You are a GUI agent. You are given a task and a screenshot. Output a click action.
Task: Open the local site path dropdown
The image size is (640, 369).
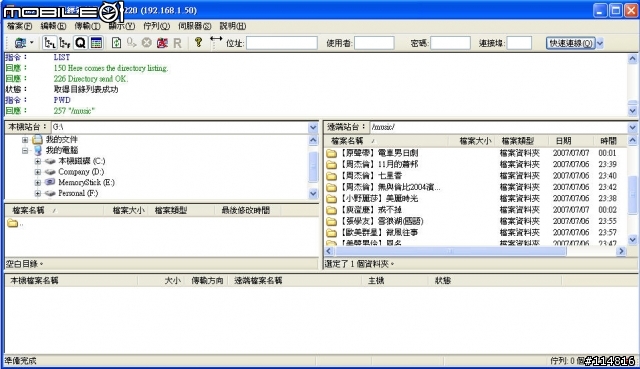click(313, 127)
